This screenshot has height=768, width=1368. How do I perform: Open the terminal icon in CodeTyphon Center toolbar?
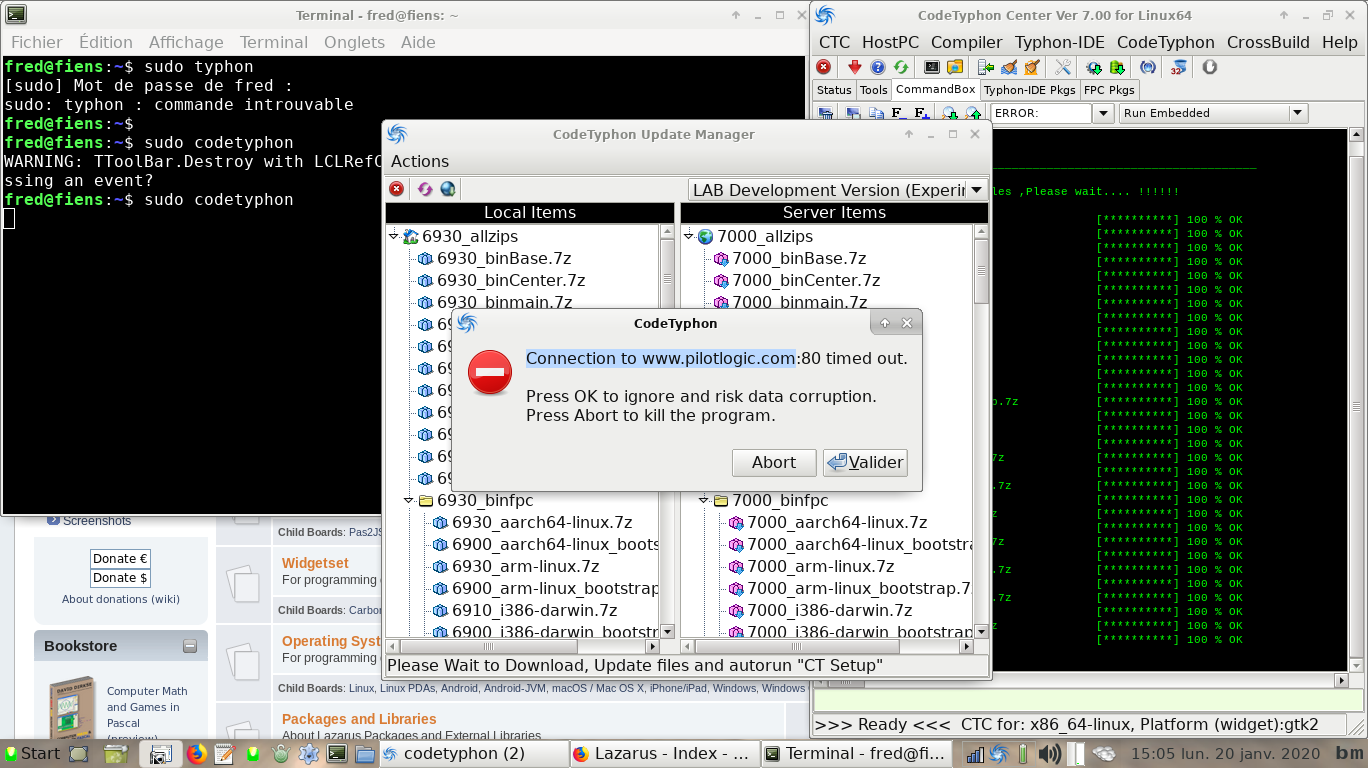click(x=932, y=67)
